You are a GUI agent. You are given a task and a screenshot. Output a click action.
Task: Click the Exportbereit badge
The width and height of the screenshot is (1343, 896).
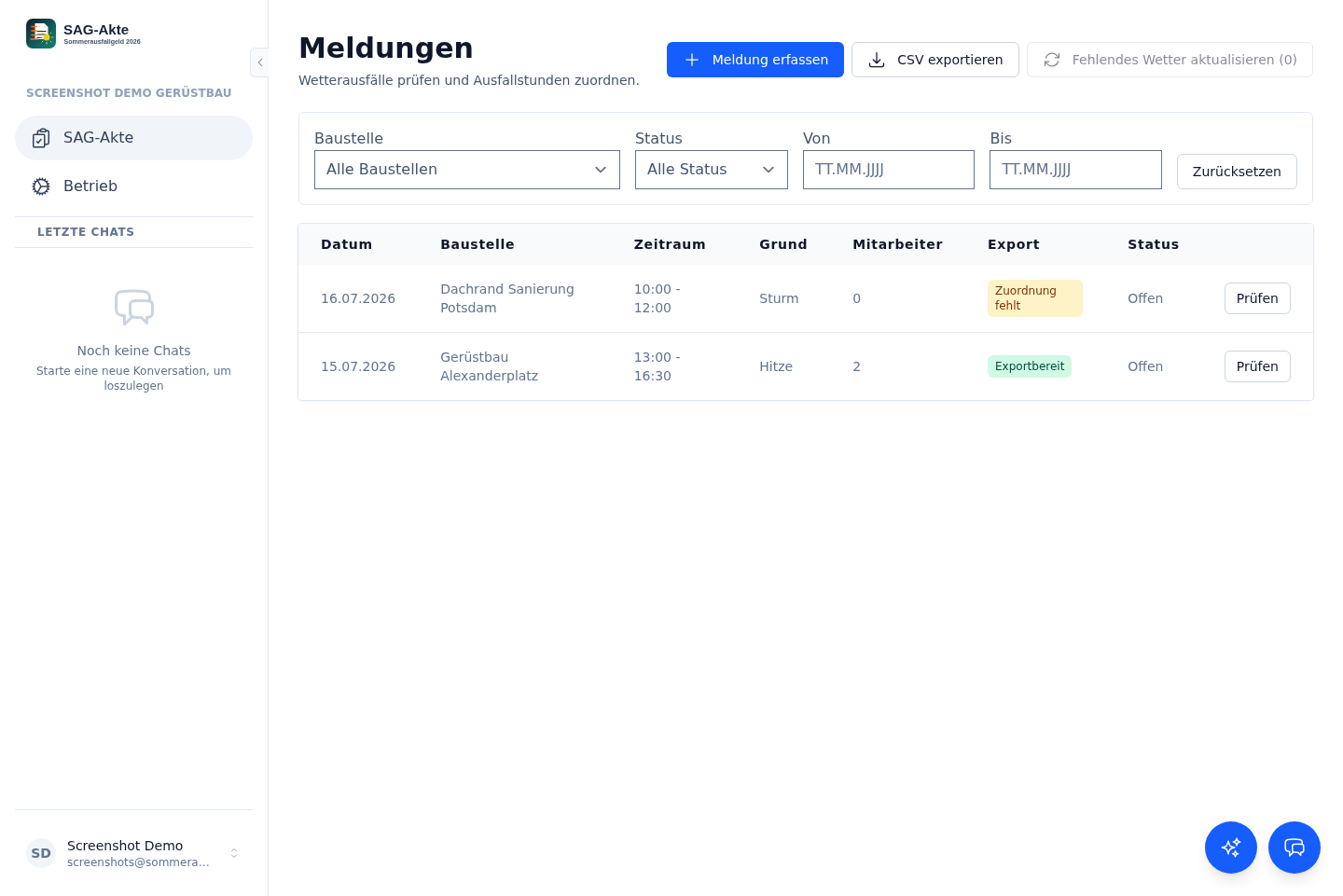click(1030, 366)
